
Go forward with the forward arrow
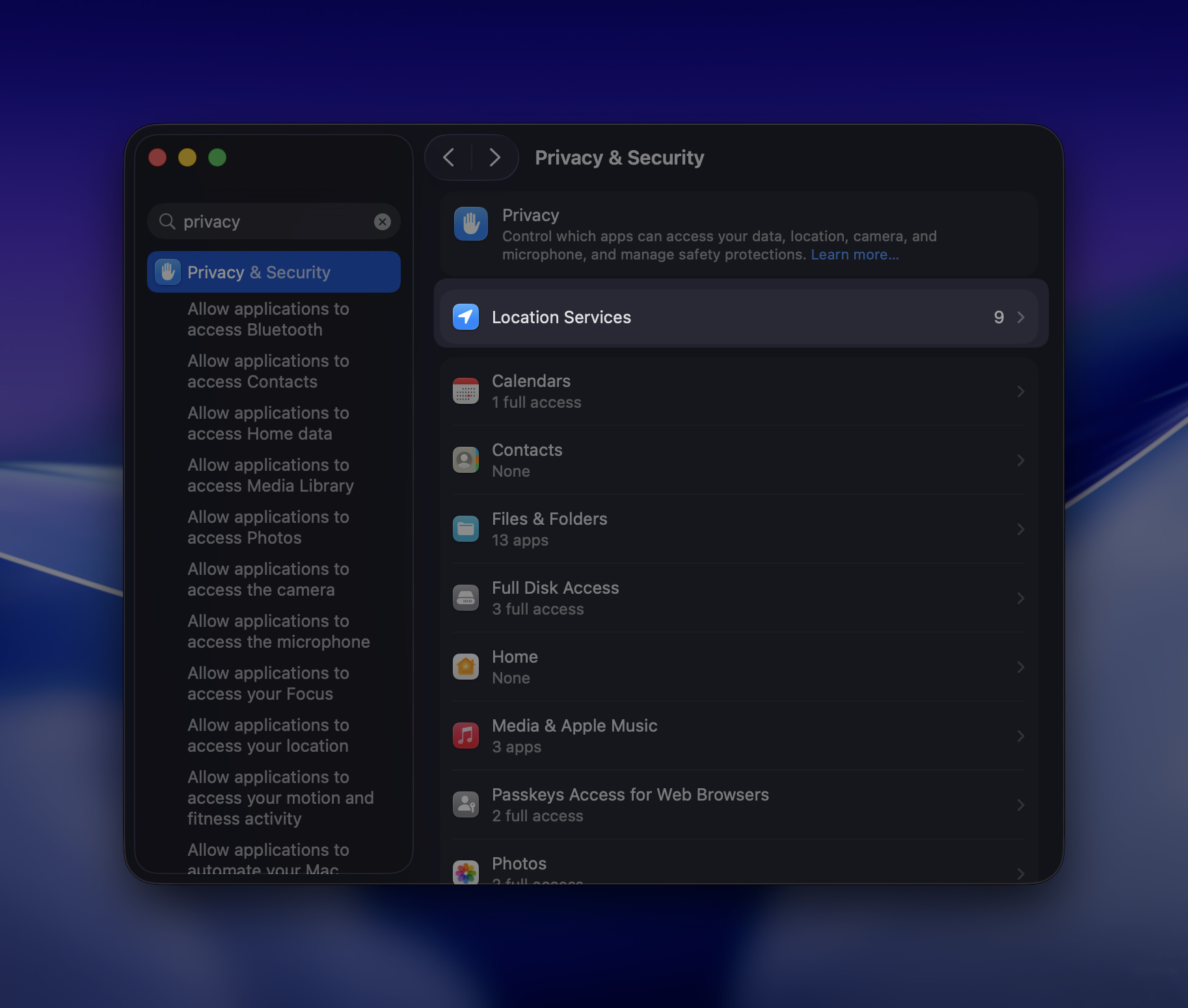tap(494, 157)
